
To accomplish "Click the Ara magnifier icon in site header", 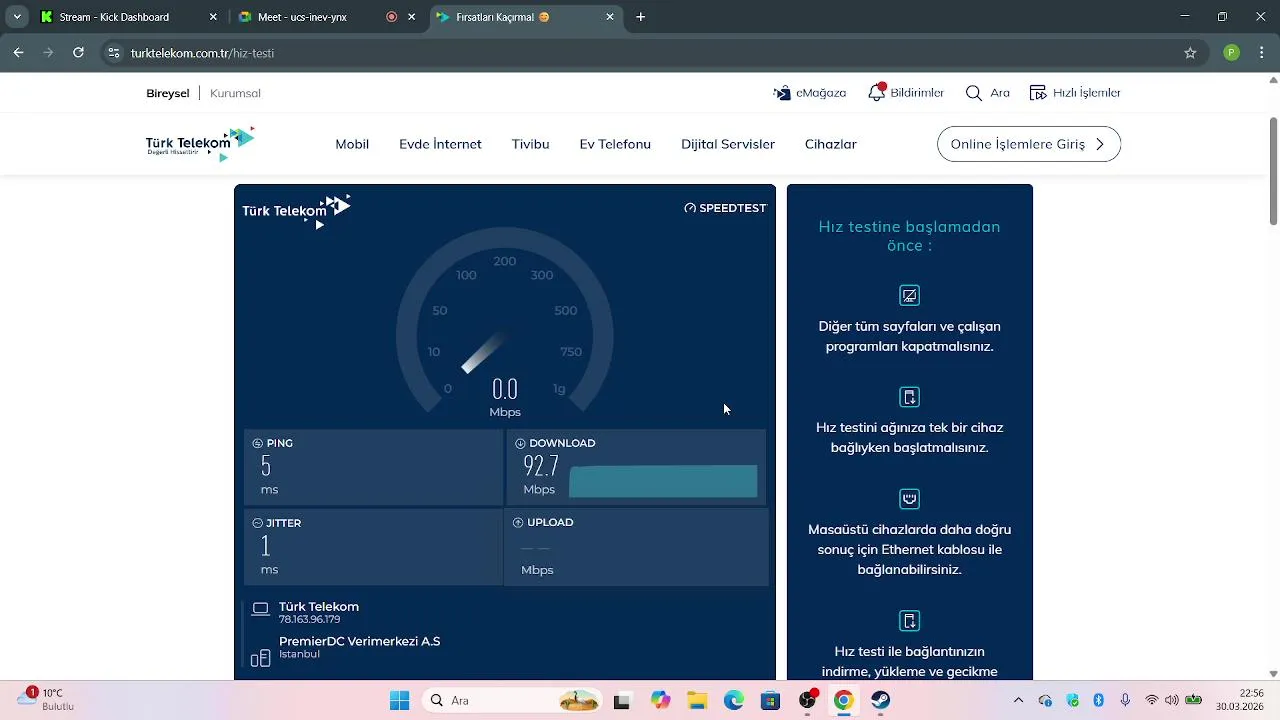I will click(x=974, y=93).
